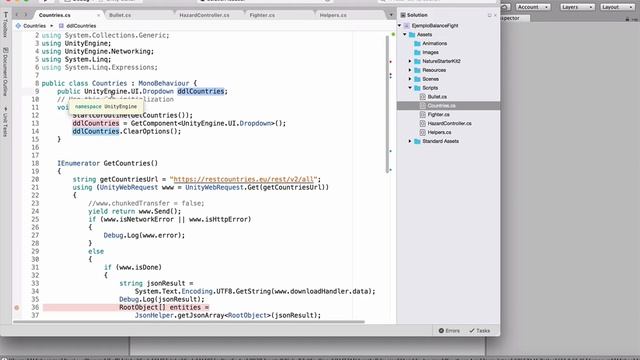Open the Errors pad button
Viewport: 640px width, 360px height.
[x=449, y=331]
